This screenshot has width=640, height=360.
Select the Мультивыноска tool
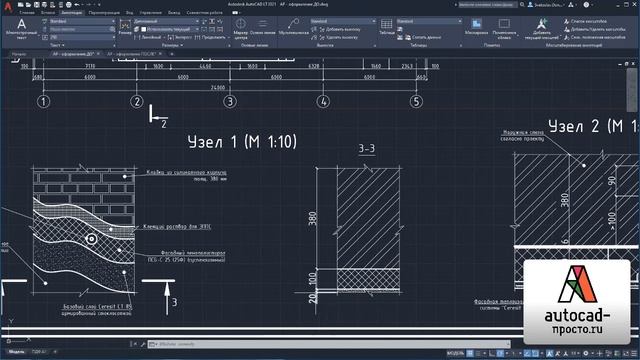(x=293, y=27)
